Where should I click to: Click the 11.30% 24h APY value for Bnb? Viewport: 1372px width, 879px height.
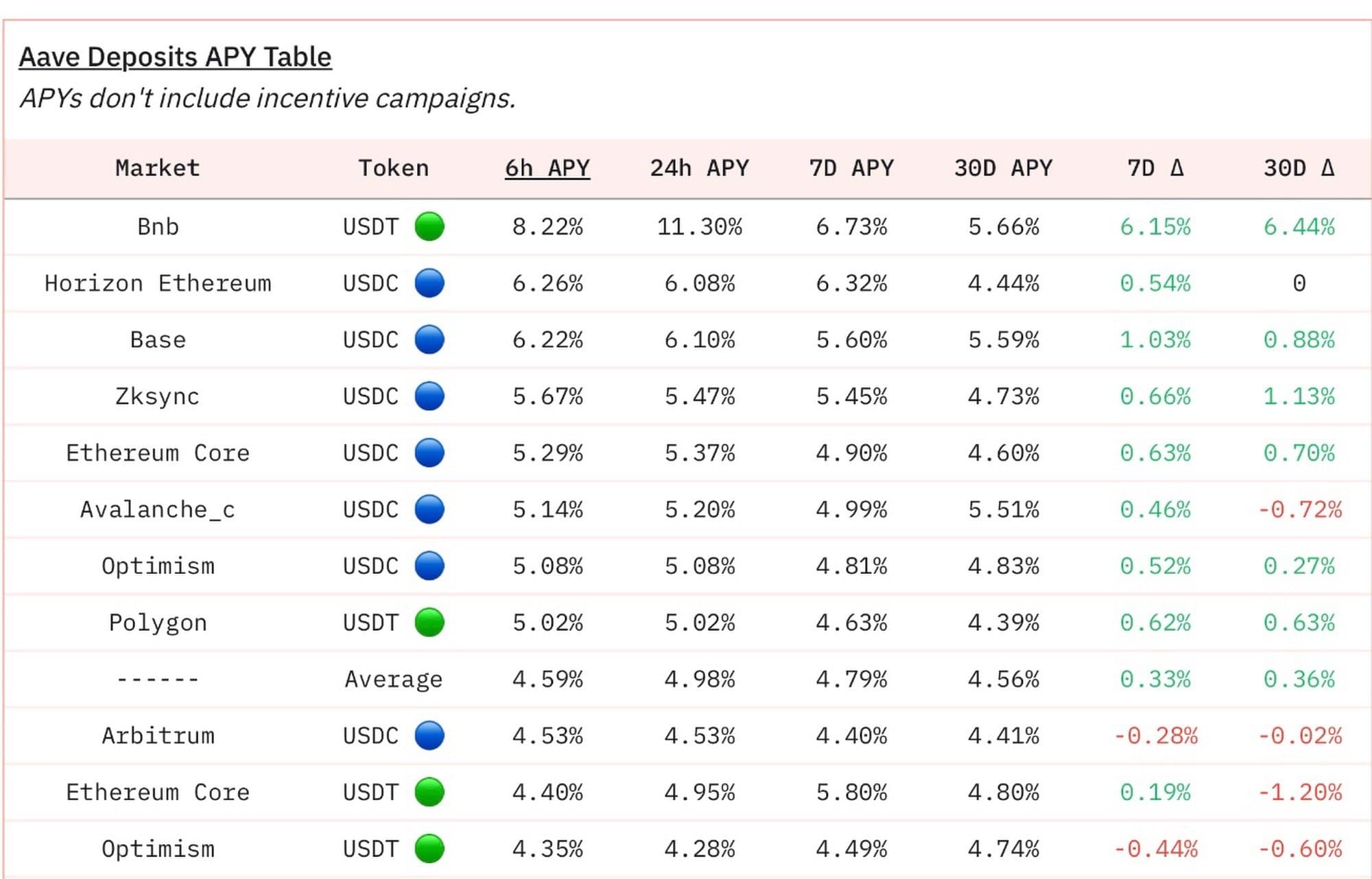(x=699, y=226)
